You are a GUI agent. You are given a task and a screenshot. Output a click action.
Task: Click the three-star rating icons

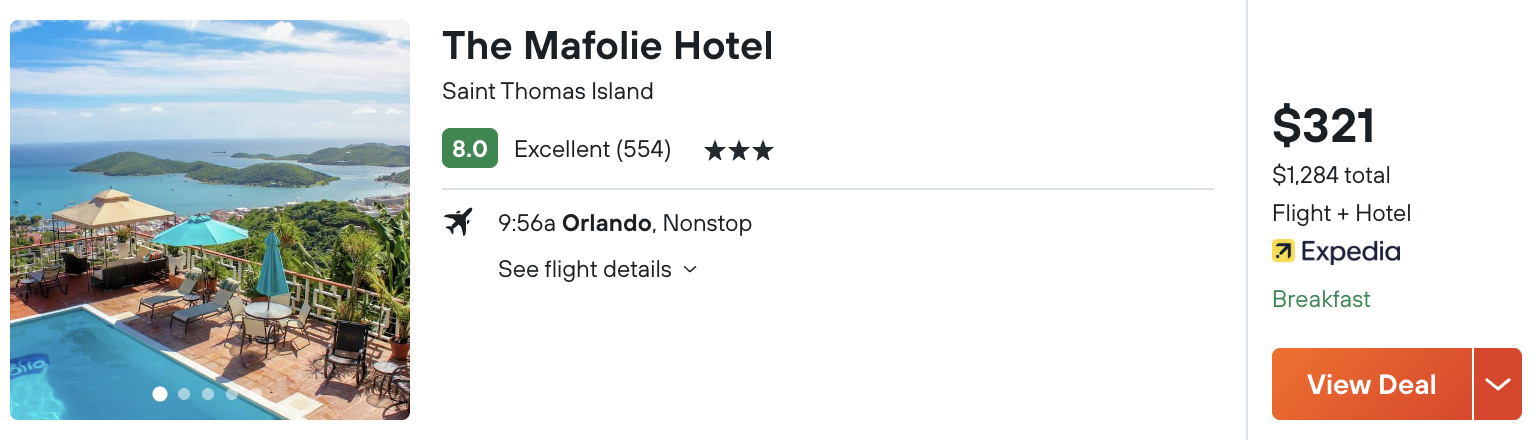pos(739,151)
